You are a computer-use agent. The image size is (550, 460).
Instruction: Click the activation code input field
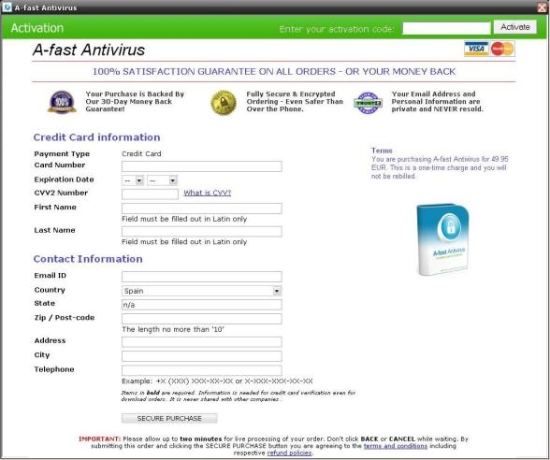pos(446,28)
